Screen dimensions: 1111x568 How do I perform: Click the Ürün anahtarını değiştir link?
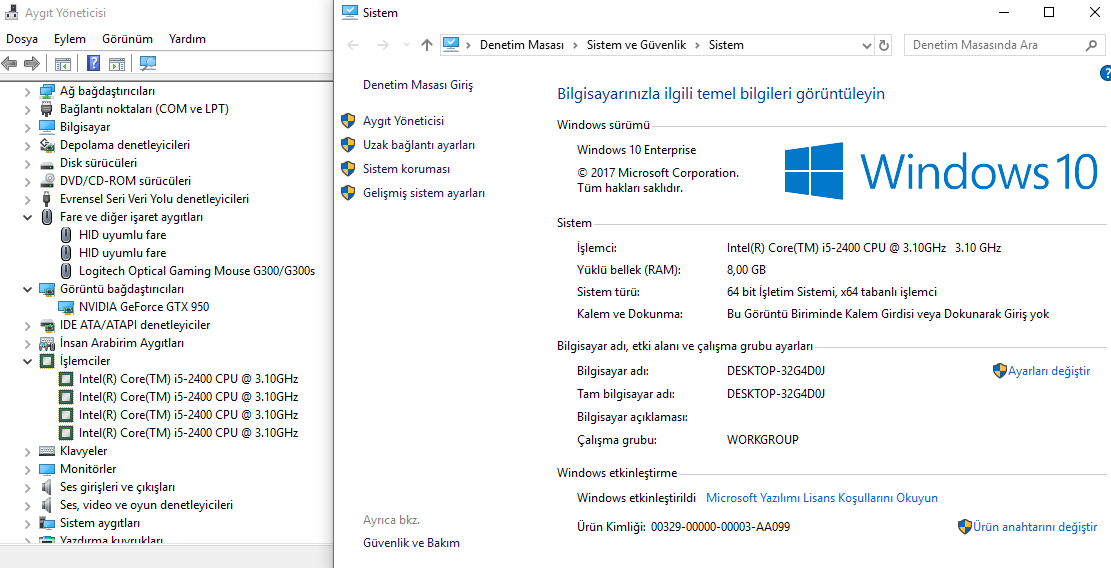pos(1035,527)
